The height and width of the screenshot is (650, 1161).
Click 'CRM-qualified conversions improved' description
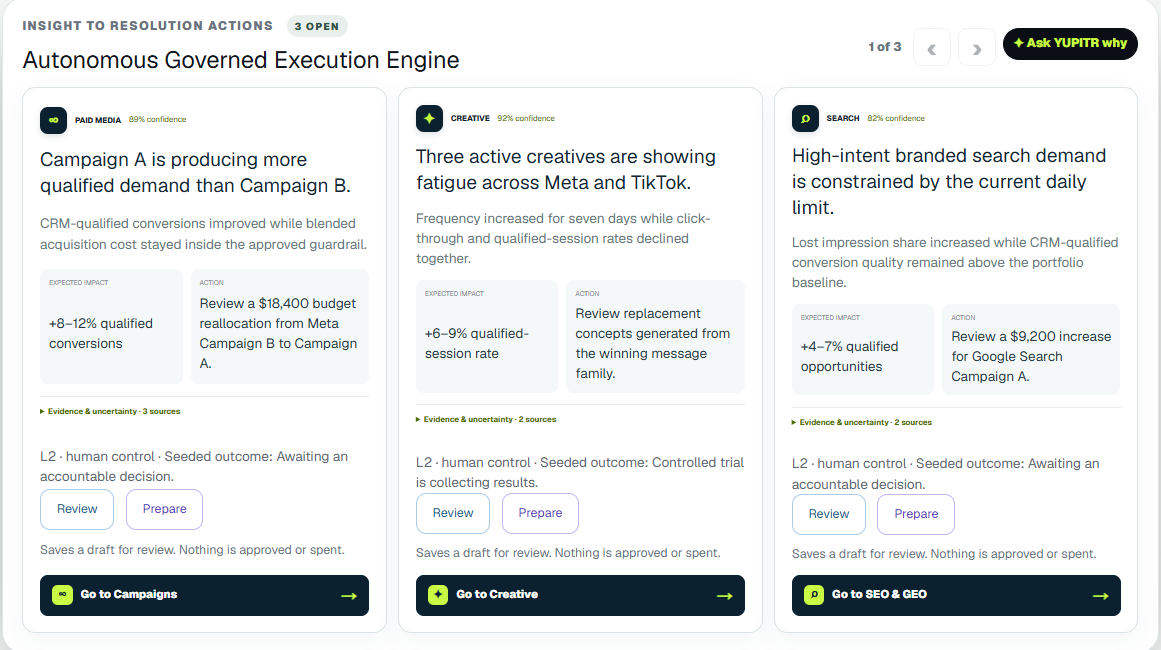(204, 234)
